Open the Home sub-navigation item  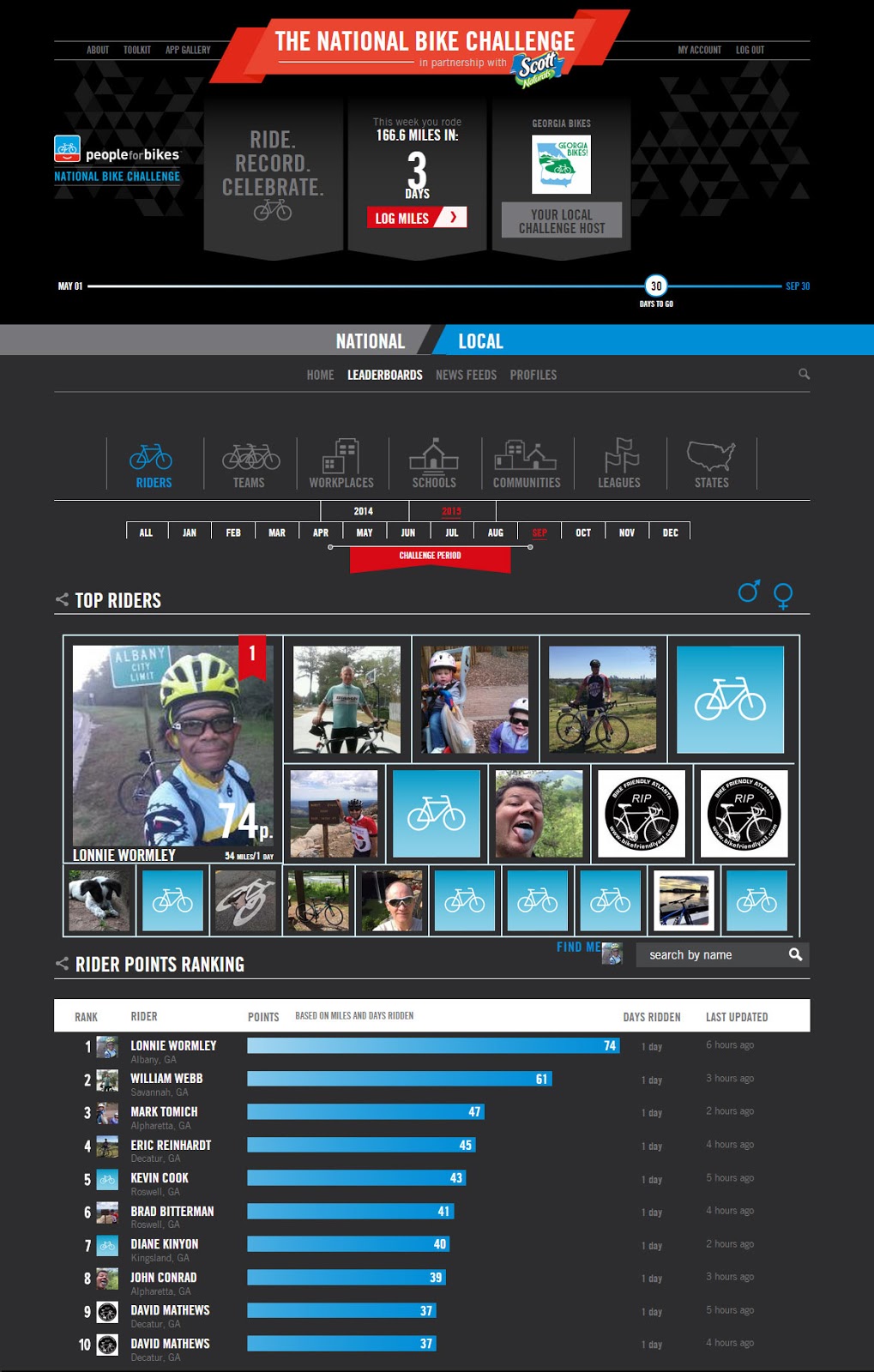click(320, 375)
